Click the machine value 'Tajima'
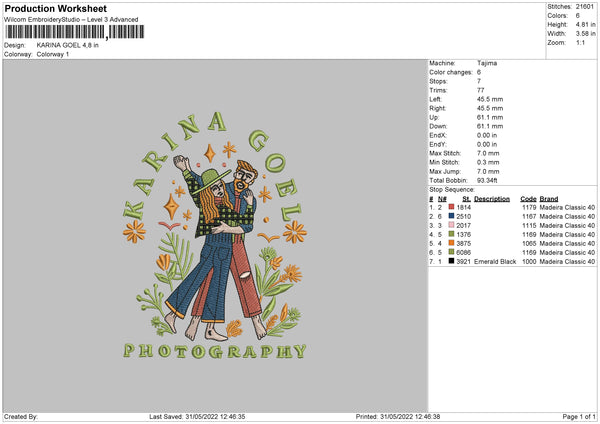This screenshot has height=424, width=600. click(487, 63)
